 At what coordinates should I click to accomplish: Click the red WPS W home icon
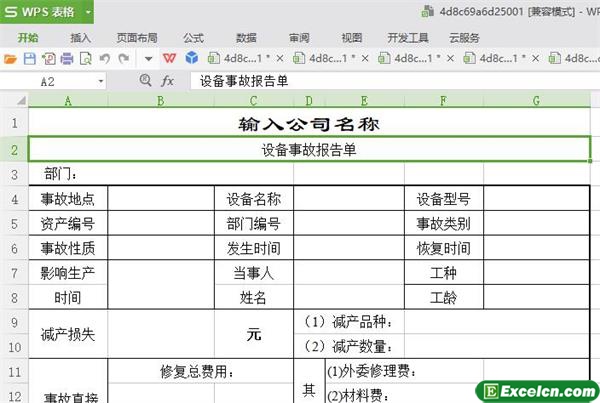[170, 58]
